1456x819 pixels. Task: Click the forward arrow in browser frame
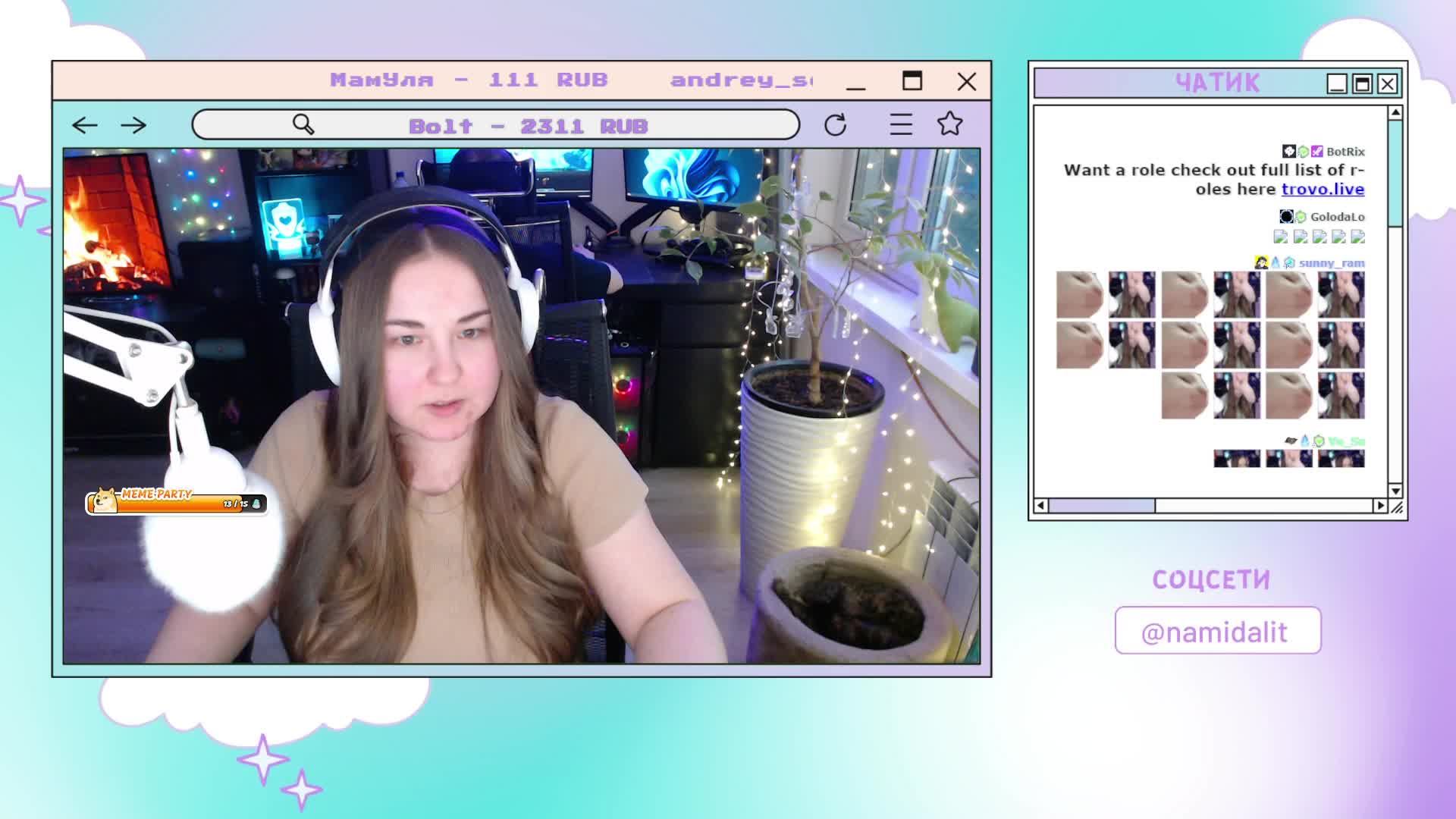pos(133,125)
